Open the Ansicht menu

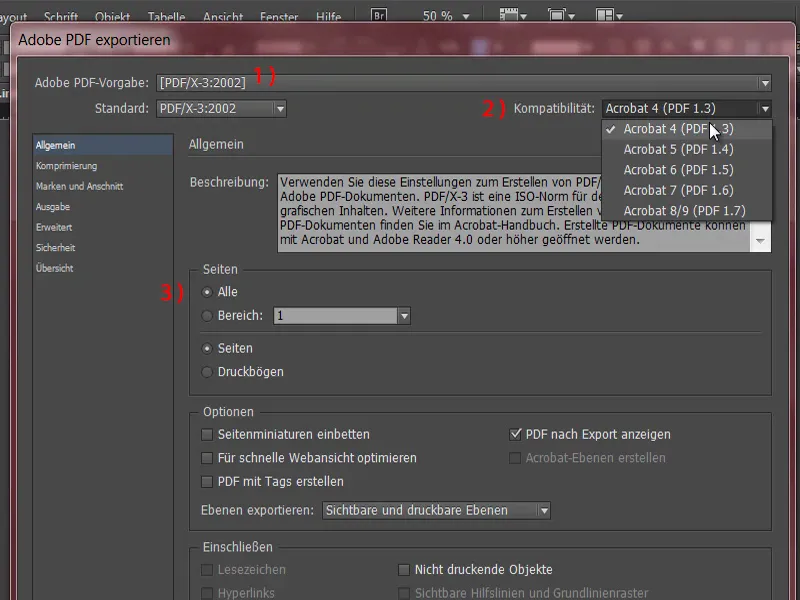223,17
